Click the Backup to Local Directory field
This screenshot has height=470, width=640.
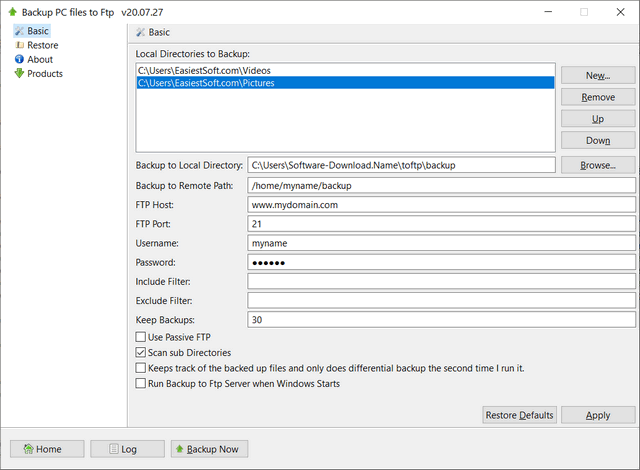pos(401,165)
